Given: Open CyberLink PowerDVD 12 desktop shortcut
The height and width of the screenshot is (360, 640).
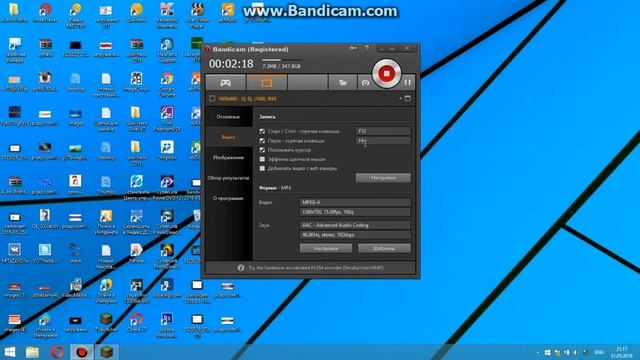Looking at the screenshot, I should (x=167, y=188).
